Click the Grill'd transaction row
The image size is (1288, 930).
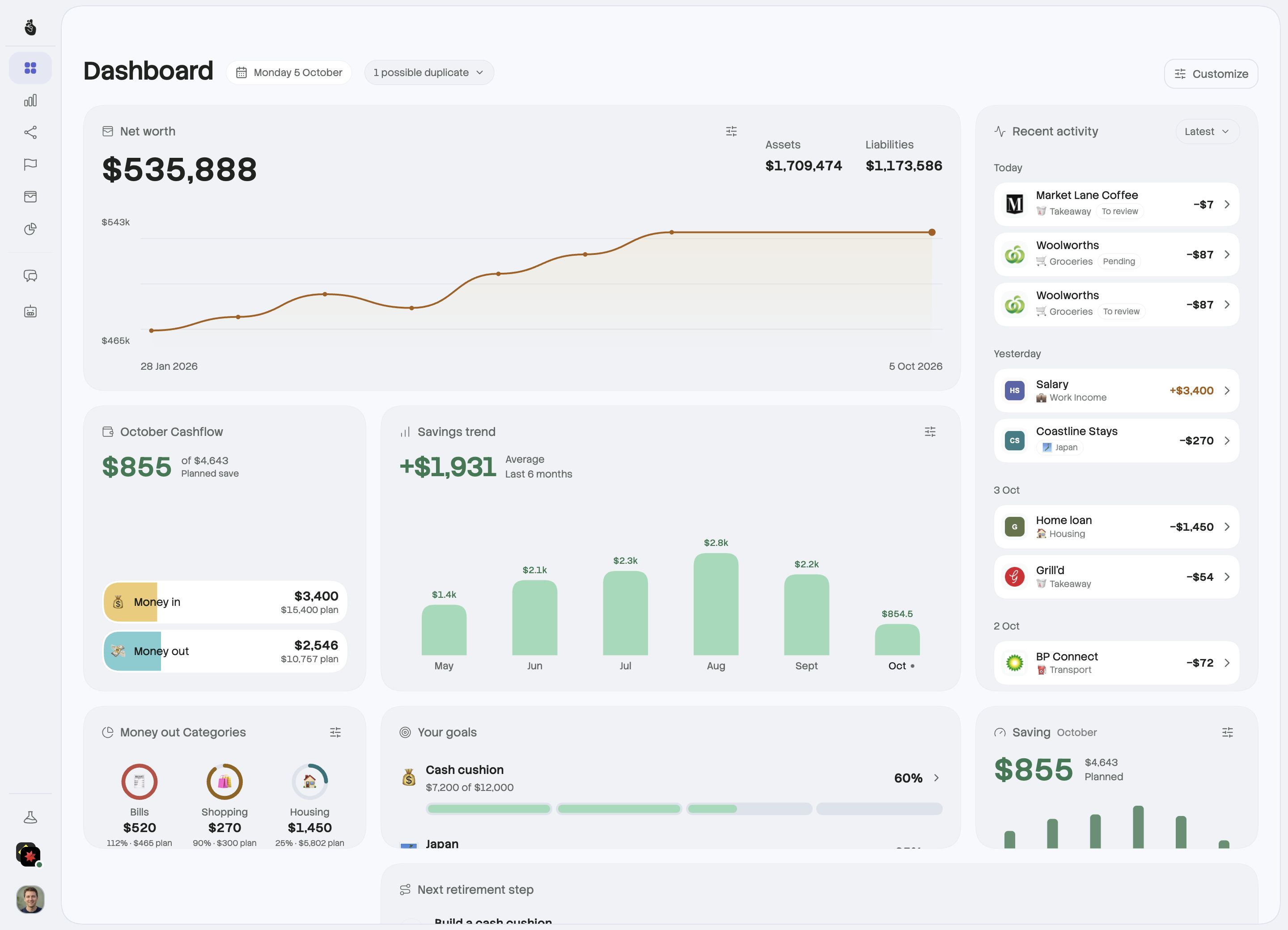(x=1116, y=577)
